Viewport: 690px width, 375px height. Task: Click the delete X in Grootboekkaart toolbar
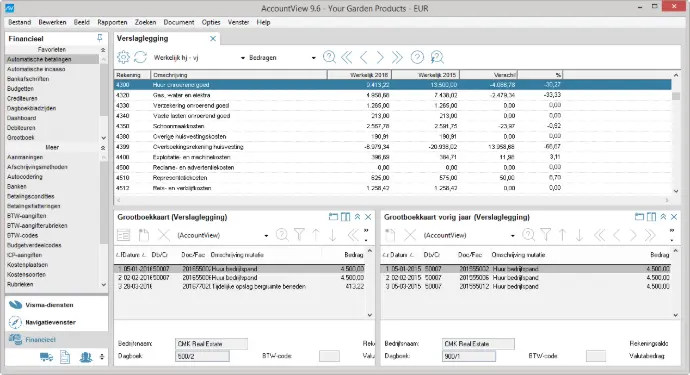coord(164,235)
